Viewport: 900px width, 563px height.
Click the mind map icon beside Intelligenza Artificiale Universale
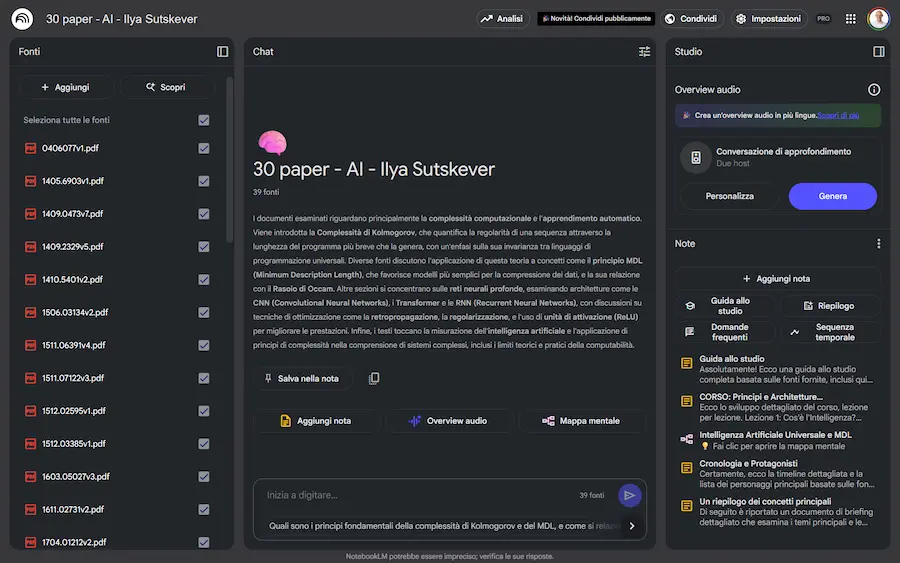686,439
